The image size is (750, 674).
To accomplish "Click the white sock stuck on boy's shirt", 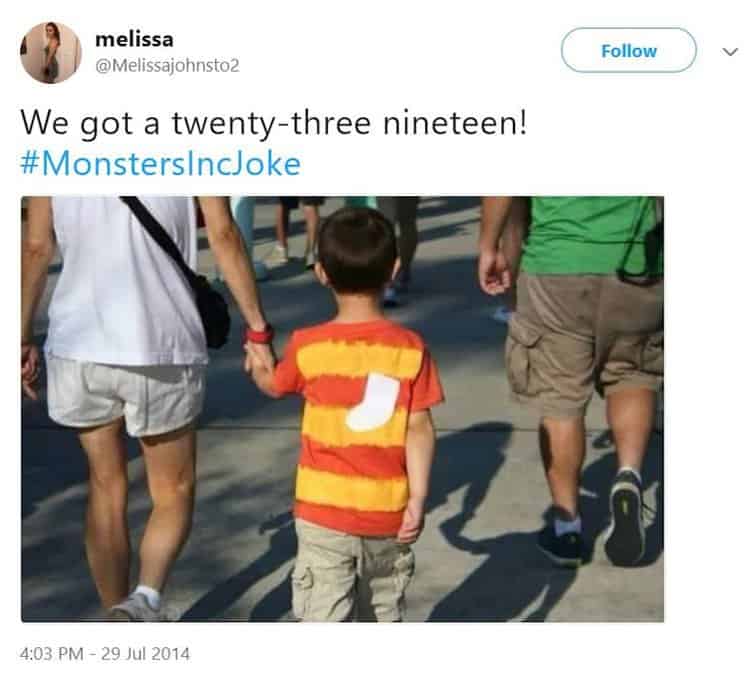I will pos(373,402).
